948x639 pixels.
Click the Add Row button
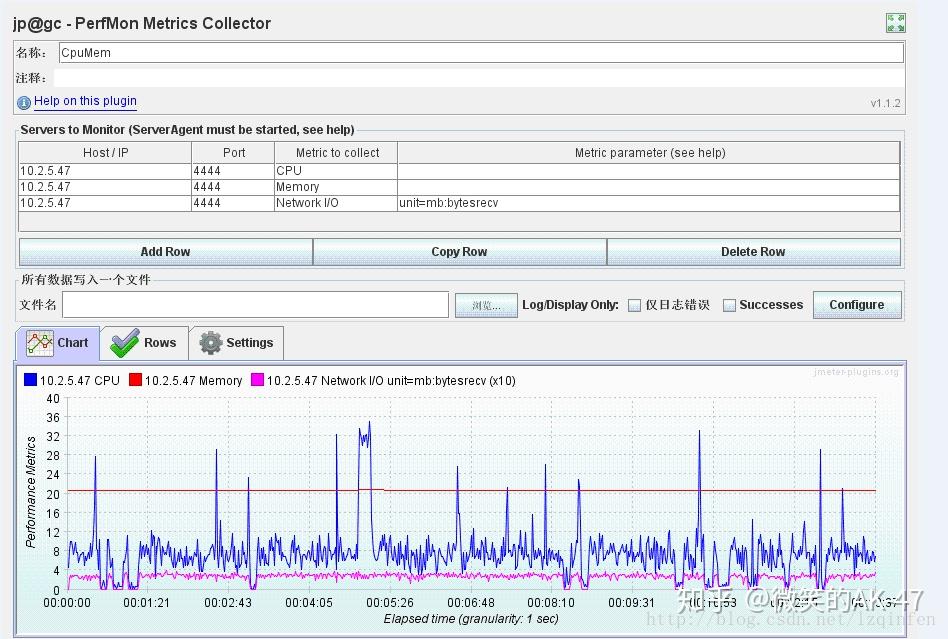166,251
